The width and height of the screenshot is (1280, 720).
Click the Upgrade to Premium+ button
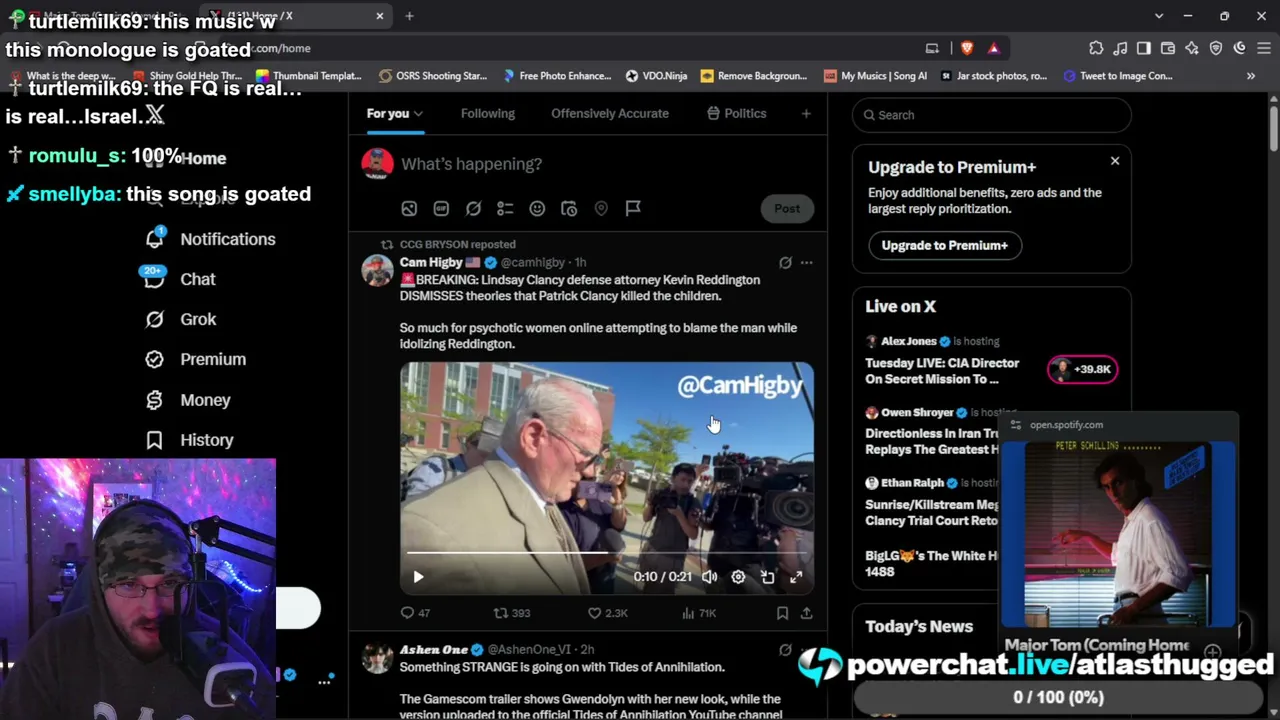(x=944, y=245)
